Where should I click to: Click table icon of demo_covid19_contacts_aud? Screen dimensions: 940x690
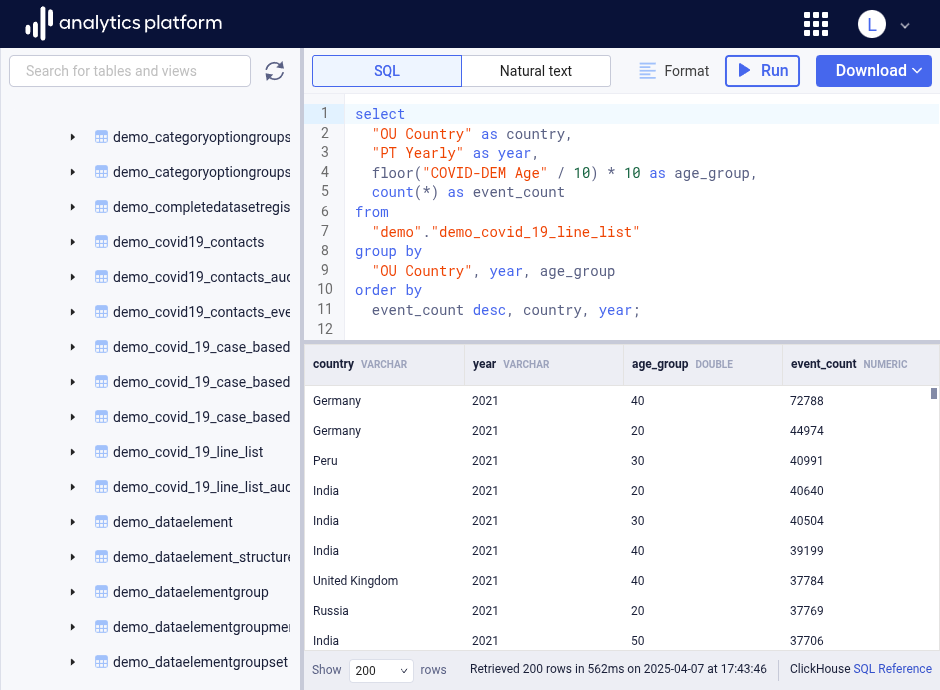pyautogui.click(x=101, y=277)
